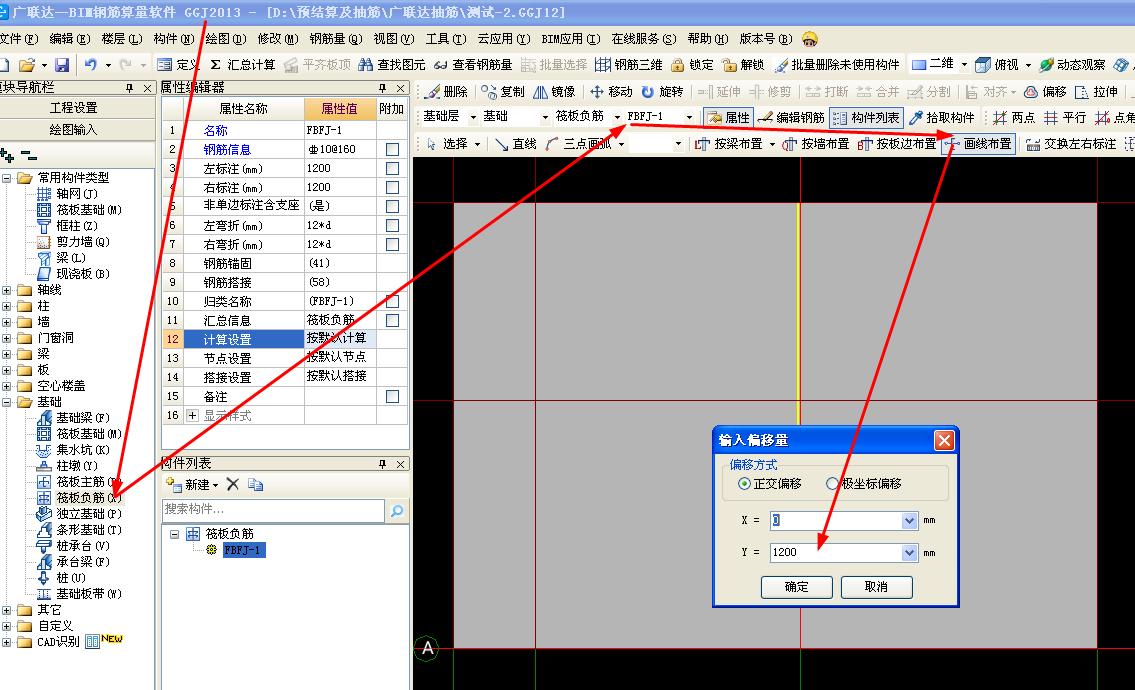Delete component with X icon in 构件列表
1135x690 pixels.
point(232,484)
